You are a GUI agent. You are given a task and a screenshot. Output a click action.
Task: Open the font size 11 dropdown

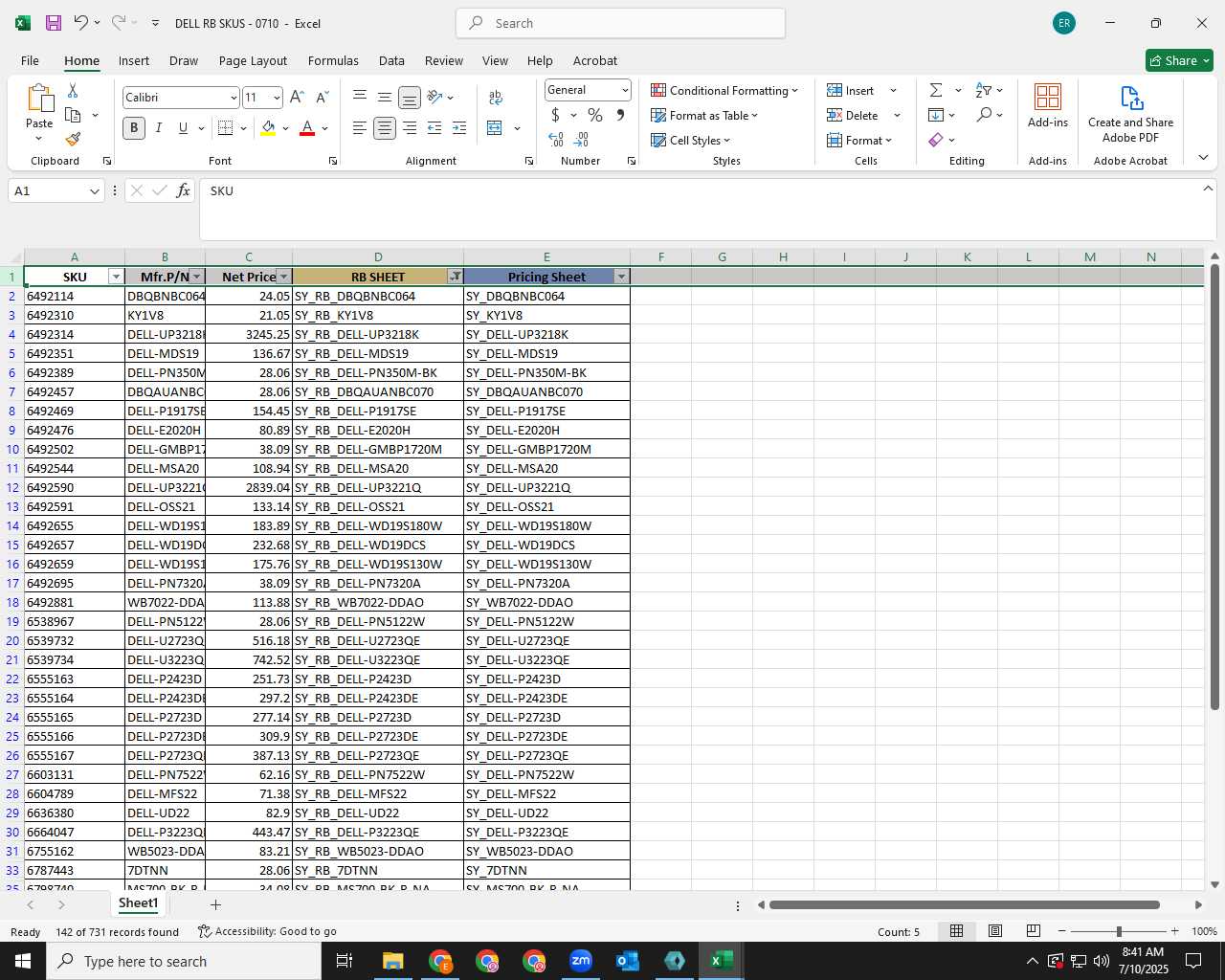277,98
